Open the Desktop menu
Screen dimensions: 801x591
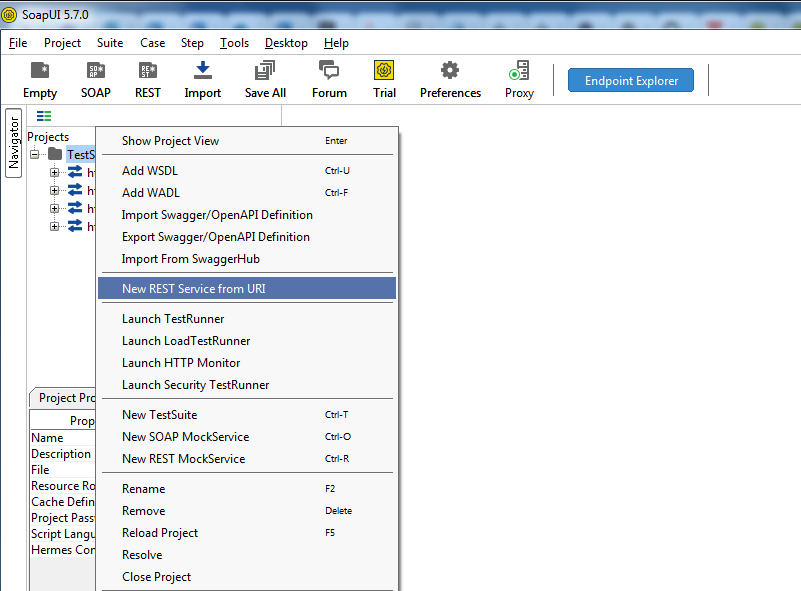click(x=286, y=43)
